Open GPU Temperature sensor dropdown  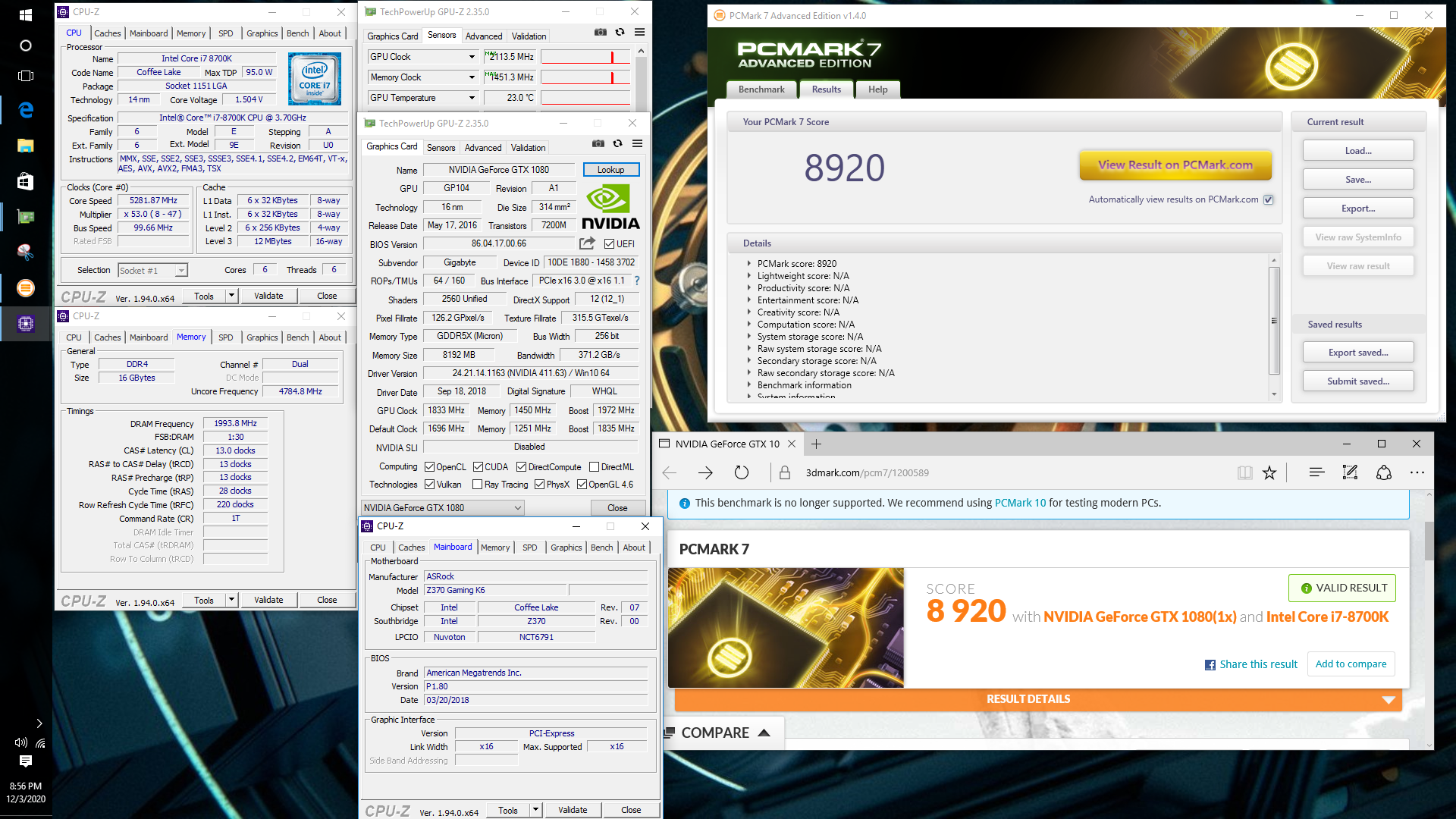(472, 98)
